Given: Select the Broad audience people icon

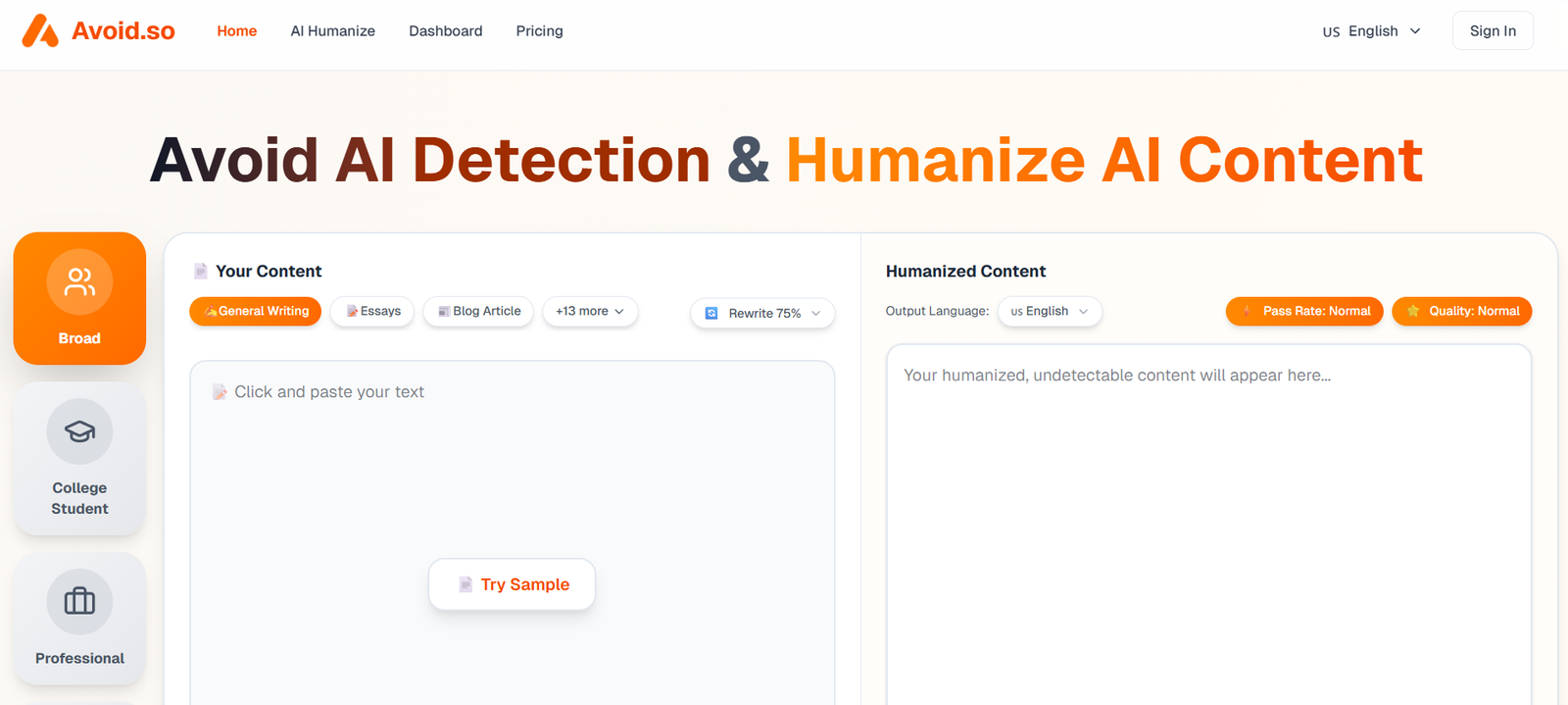Looking at the screenshot, I should pyautogui.click(x=79, y=282).
